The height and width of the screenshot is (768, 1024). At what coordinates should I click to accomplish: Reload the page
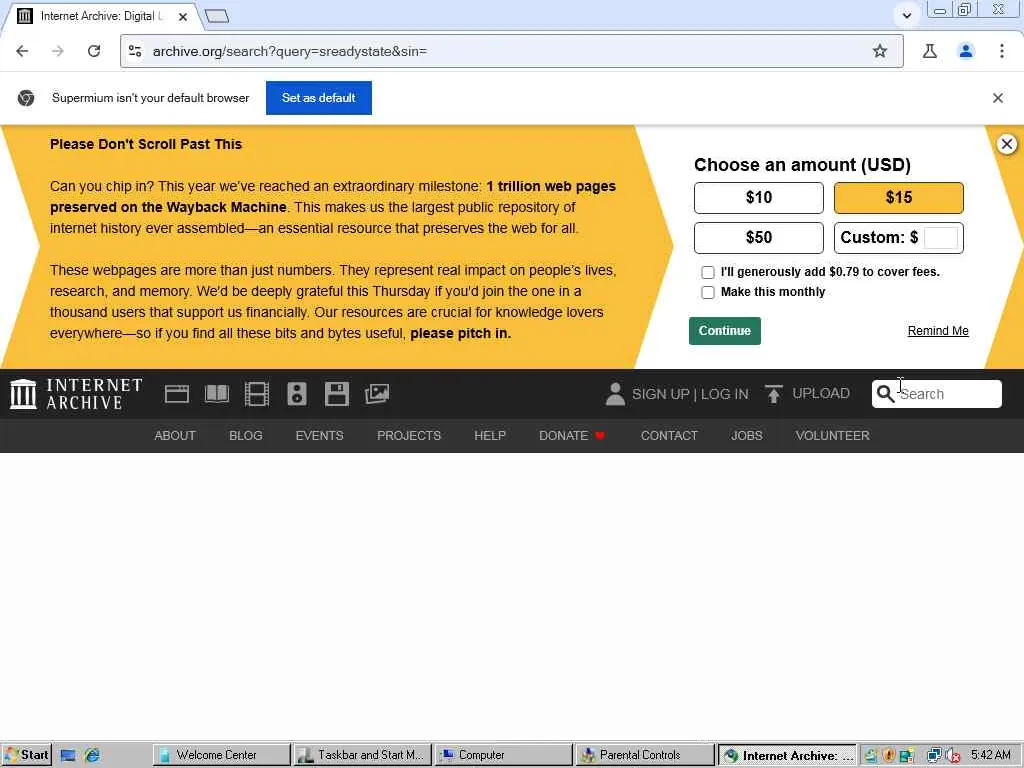(x=94, y=51)
